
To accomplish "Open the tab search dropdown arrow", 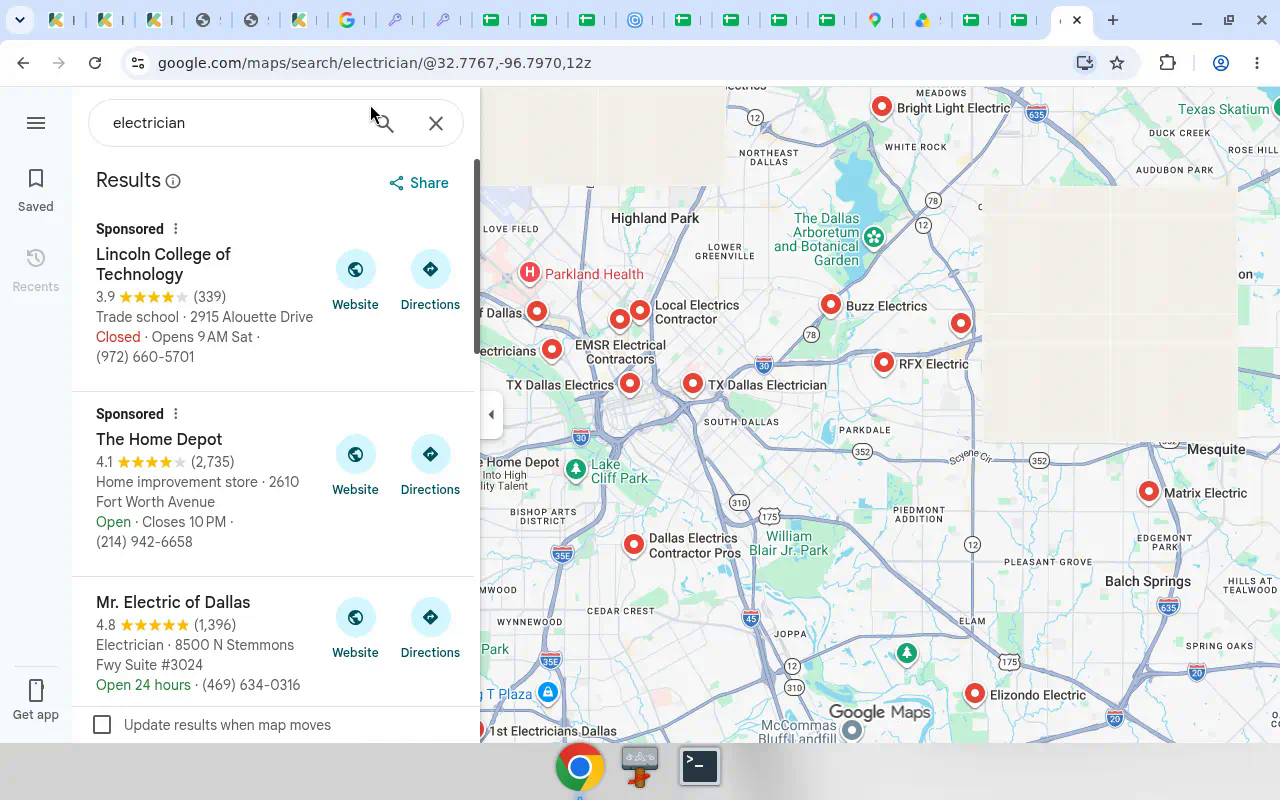I will [20, 20].
